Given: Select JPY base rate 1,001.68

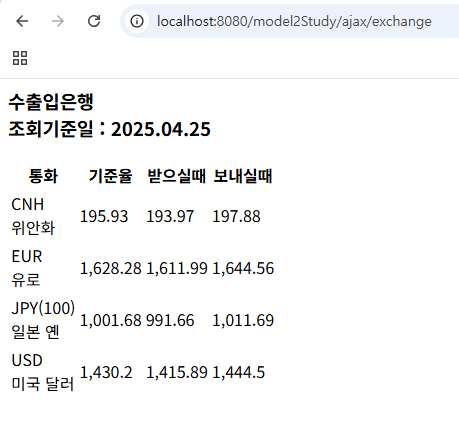Looking at the screenshot, I should pos(111,321).
